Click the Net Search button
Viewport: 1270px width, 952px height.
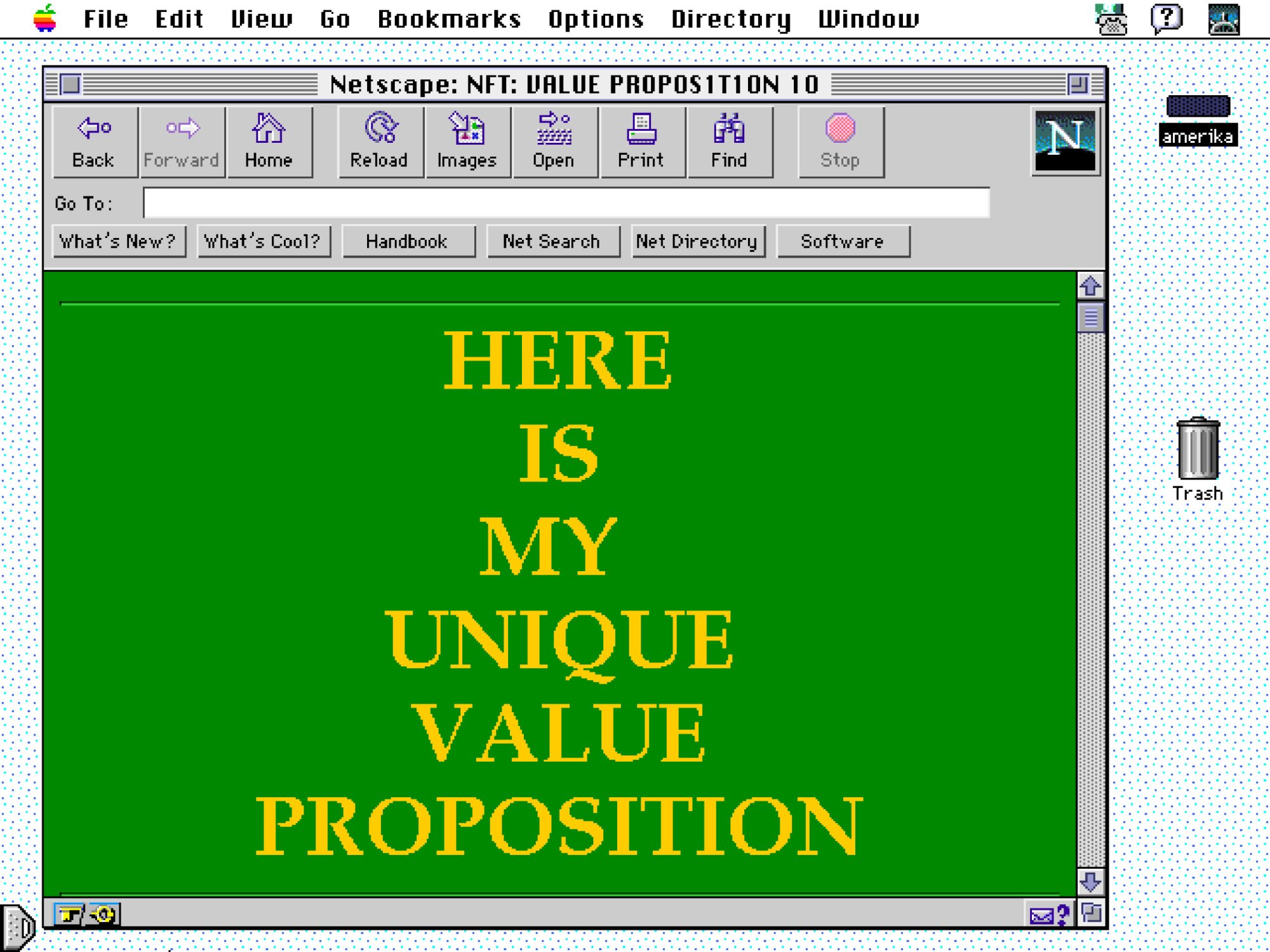click(x=552, y=242)
